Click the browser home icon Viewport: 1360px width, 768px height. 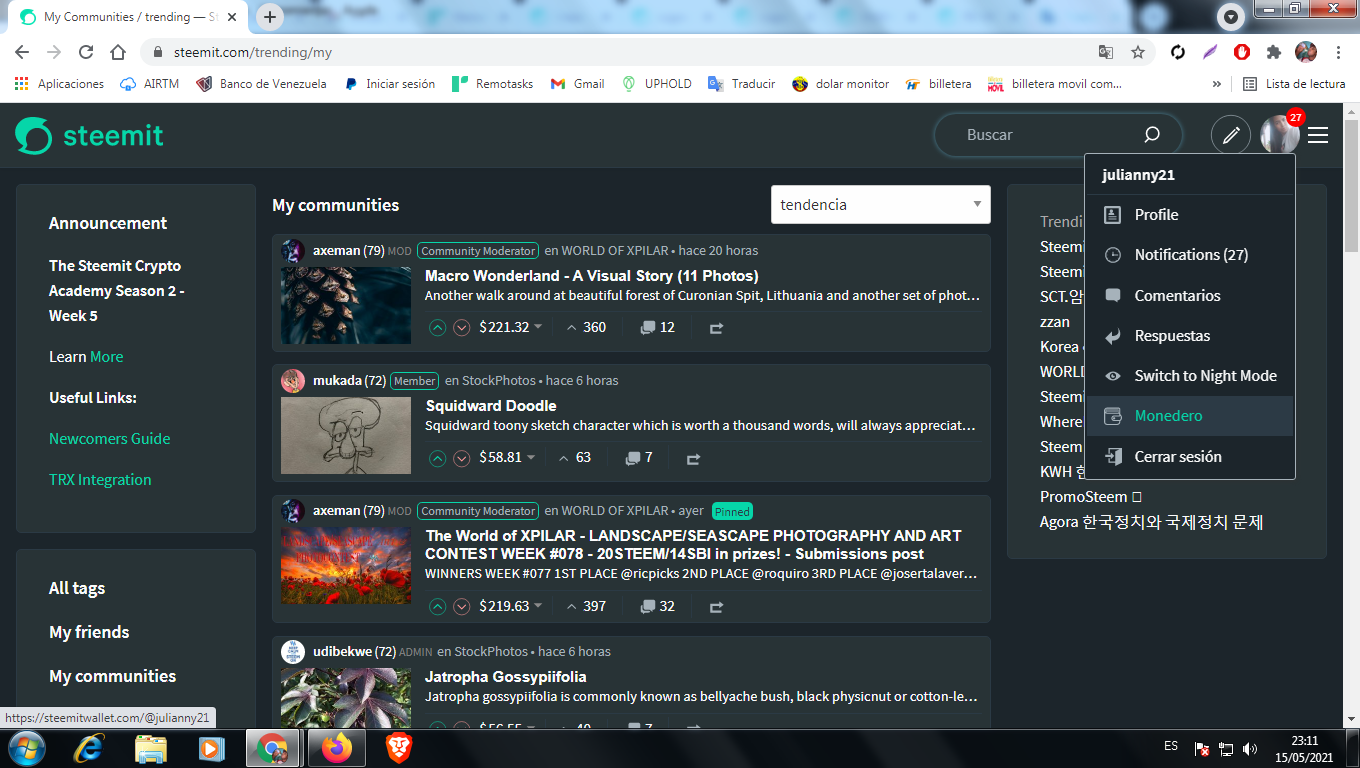118,52
